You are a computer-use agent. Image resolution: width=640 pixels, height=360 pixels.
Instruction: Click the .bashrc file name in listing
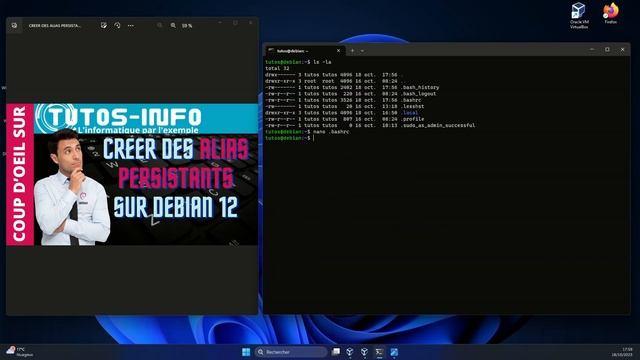coord(411,100)
